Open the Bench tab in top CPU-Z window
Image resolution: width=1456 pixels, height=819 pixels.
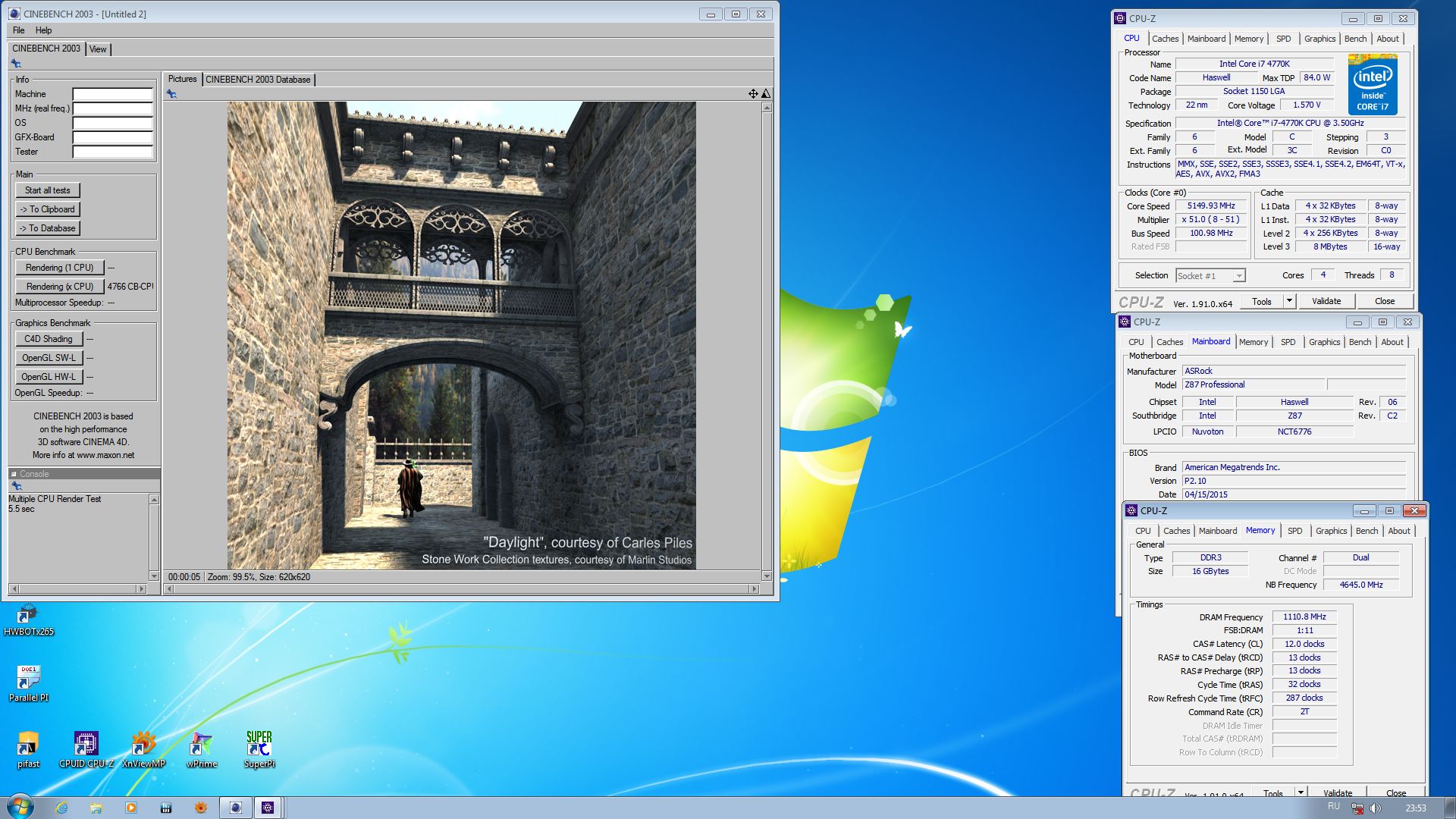click(1355, 39)
